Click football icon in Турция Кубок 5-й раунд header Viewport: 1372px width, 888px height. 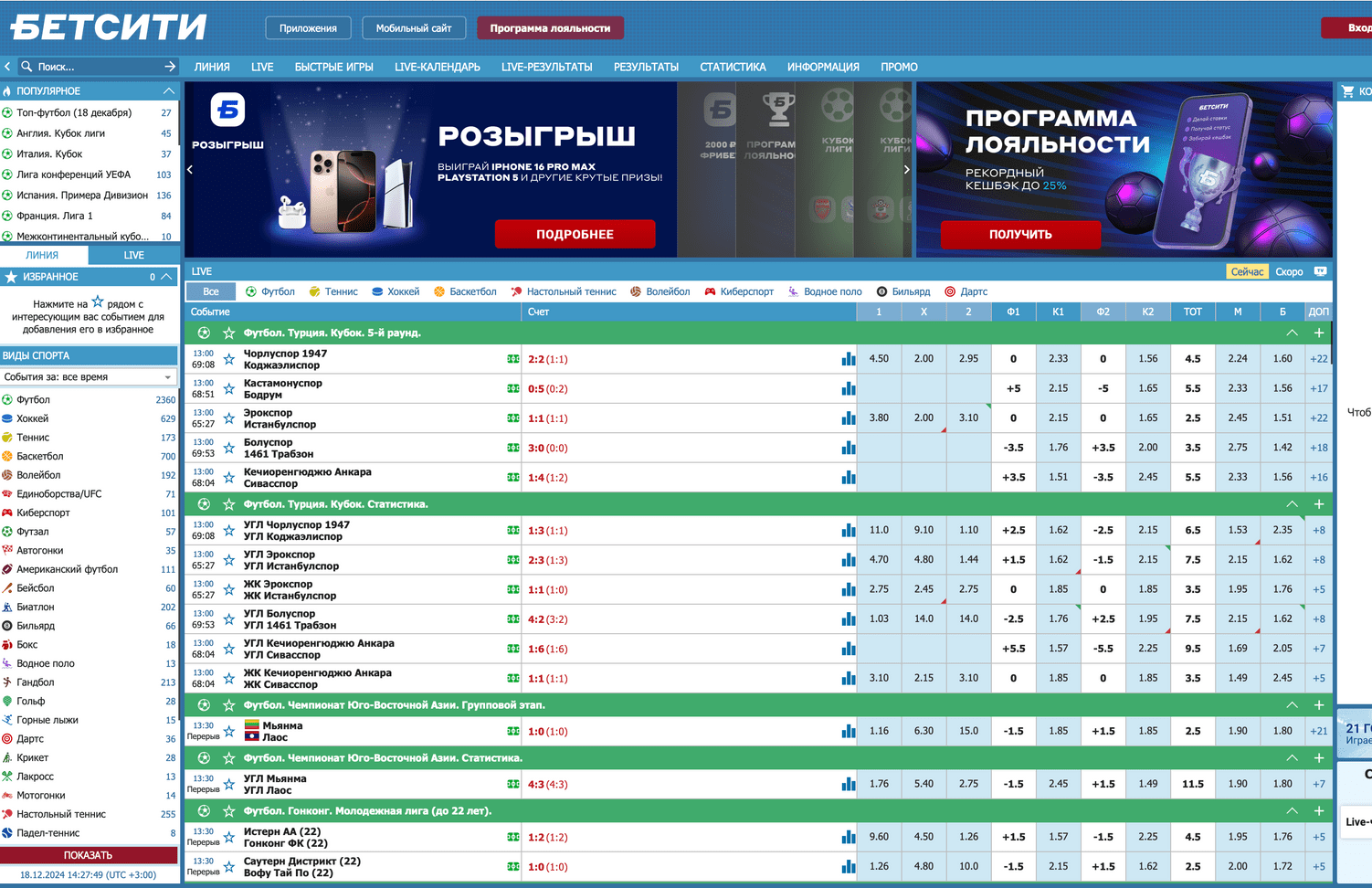point(205,333)
